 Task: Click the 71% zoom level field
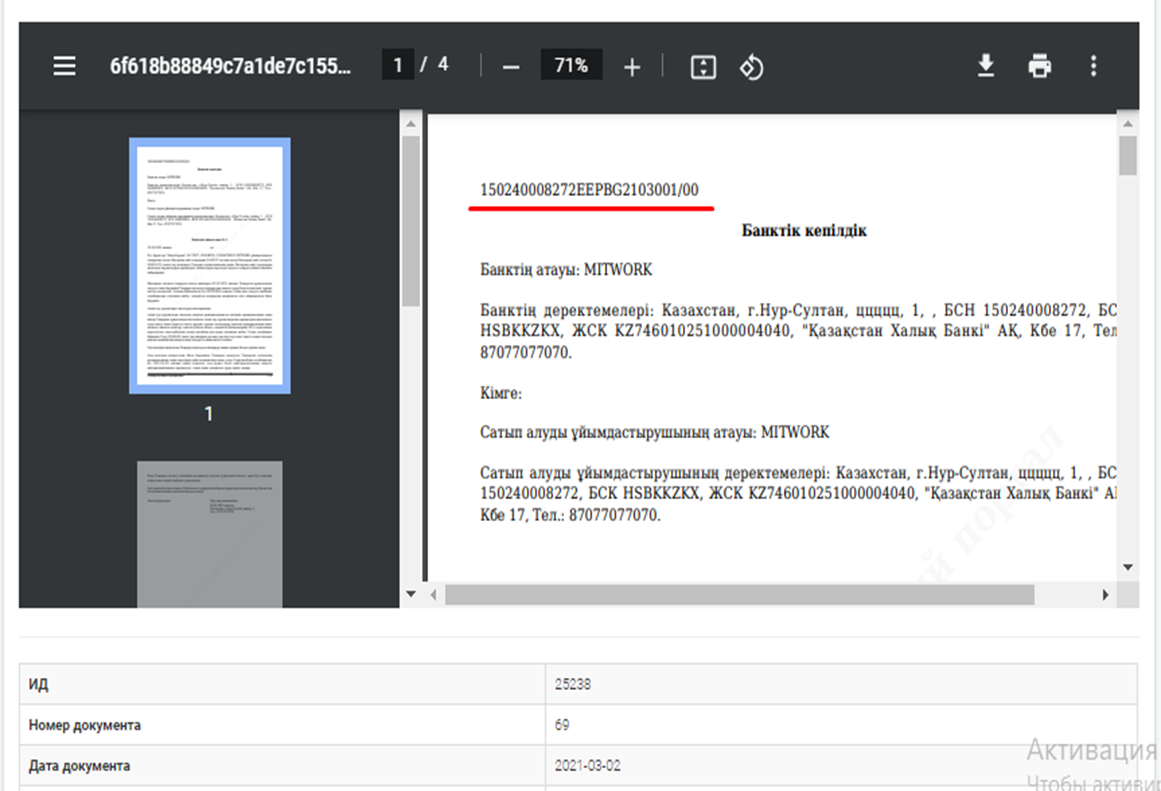point(571,66)
